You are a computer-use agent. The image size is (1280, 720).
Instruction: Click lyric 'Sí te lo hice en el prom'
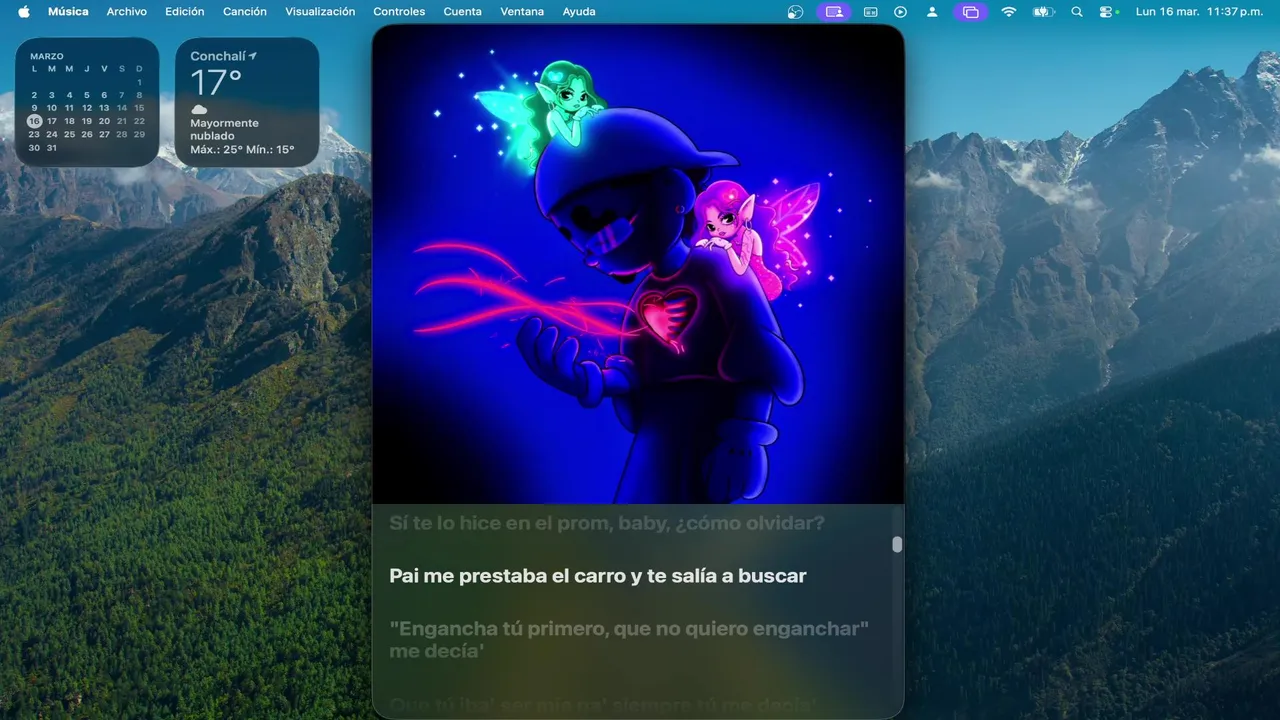607,523
